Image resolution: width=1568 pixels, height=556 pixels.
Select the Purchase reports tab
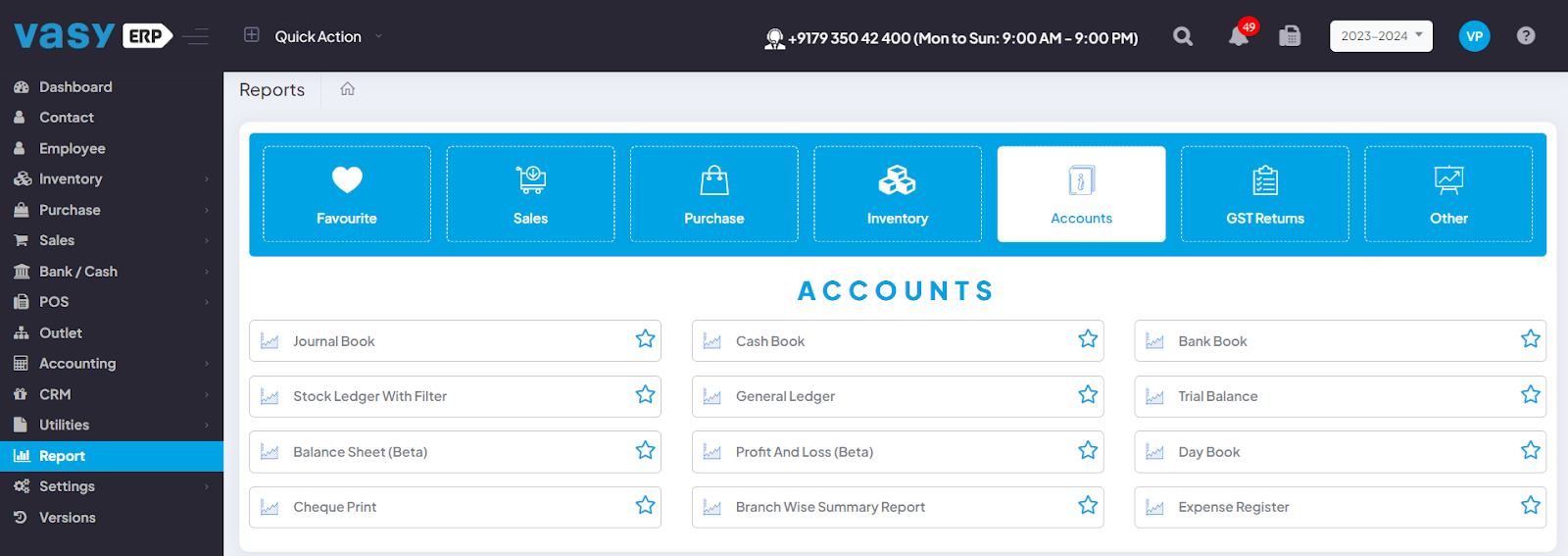coord(714,194)
